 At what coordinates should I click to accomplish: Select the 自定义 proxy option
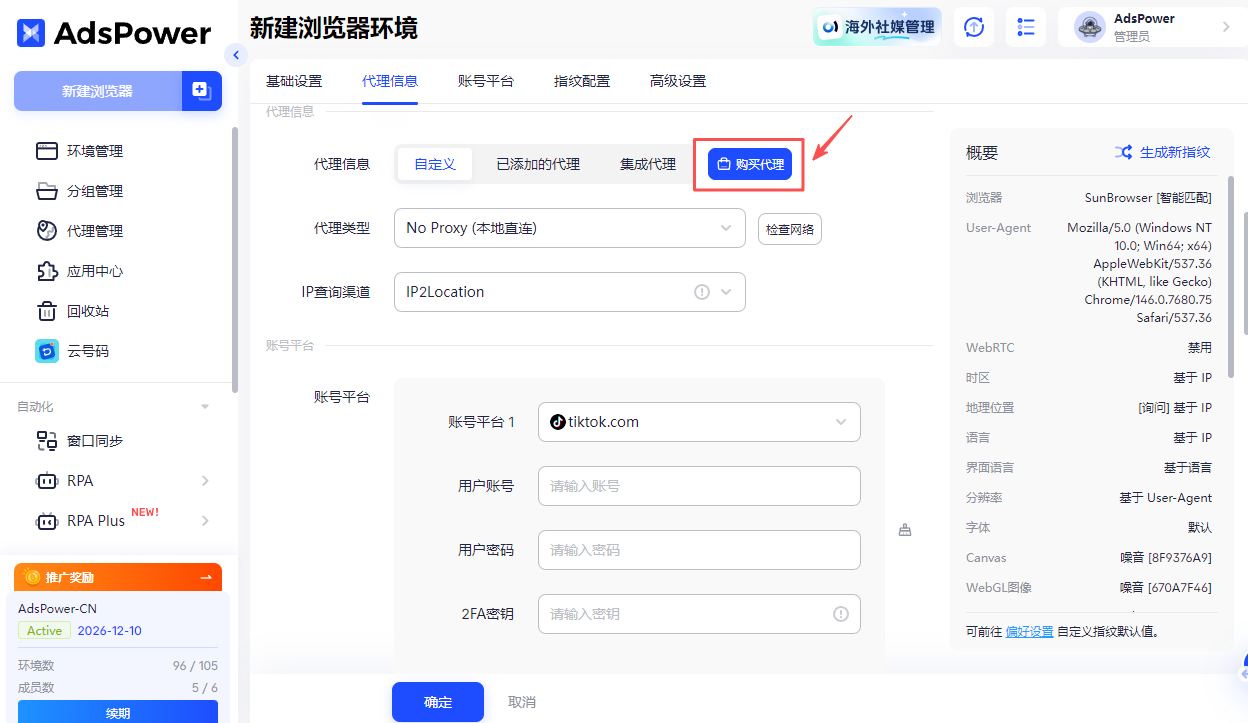tap(434, 163)
